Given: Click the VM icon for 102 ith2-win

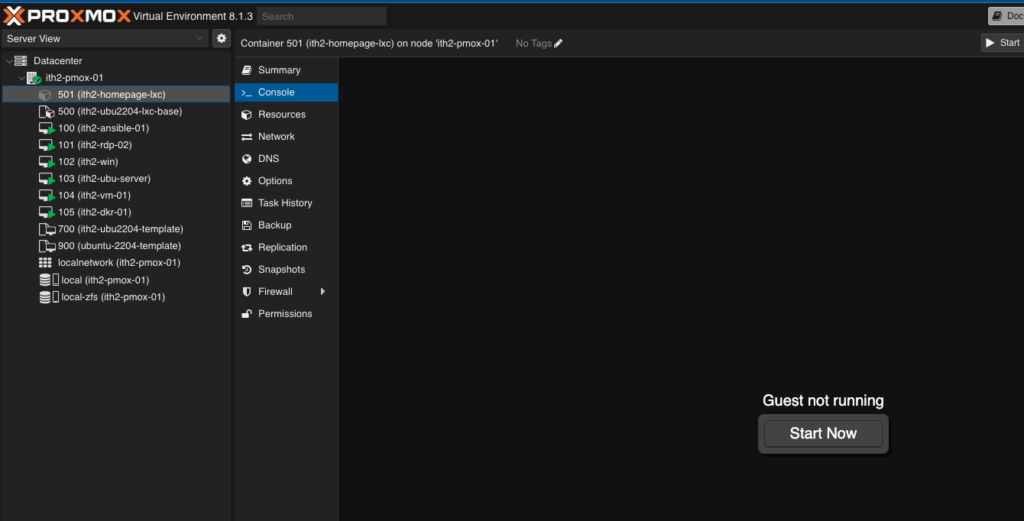Looking at the screenshot, I should tap(46, 162).
